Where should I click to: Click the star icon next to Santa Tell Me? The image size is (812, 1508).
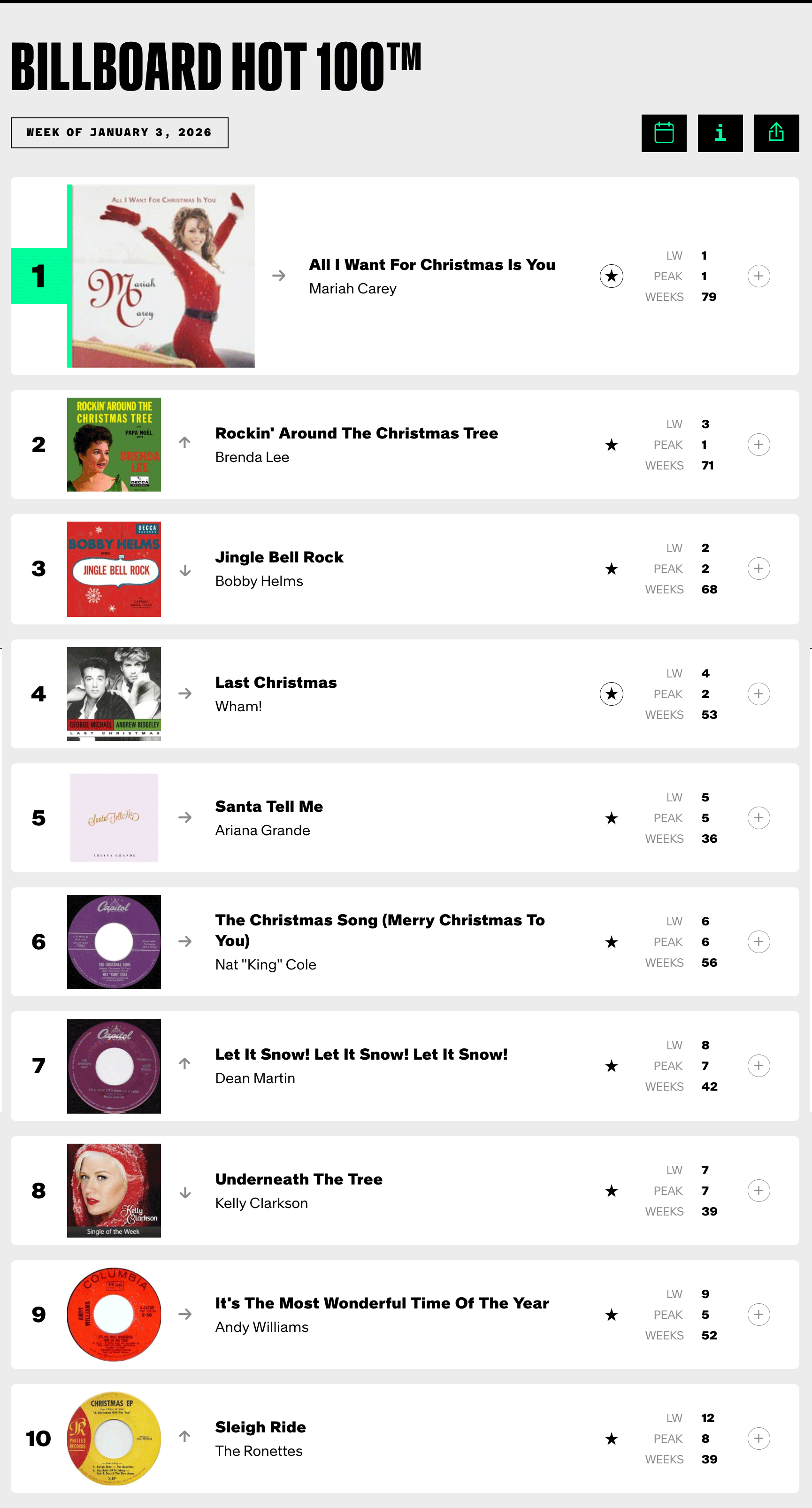[611, 818]
